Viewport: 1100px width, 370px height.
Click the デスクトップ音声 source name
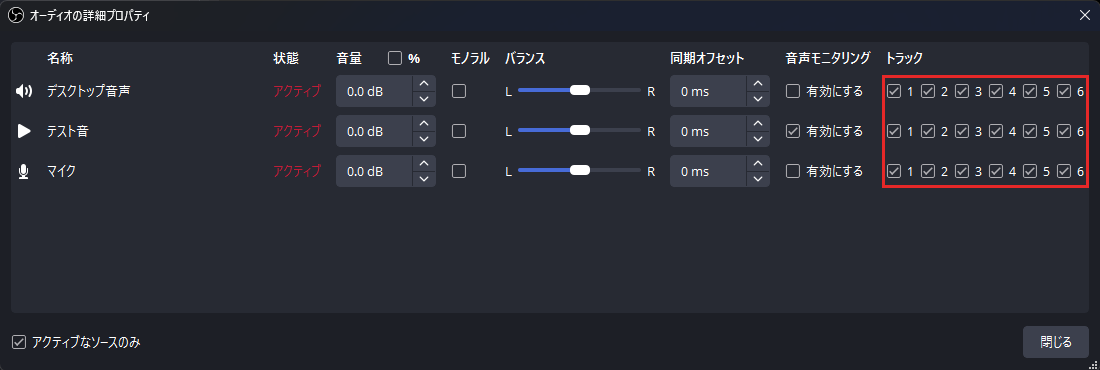(88, 91)
